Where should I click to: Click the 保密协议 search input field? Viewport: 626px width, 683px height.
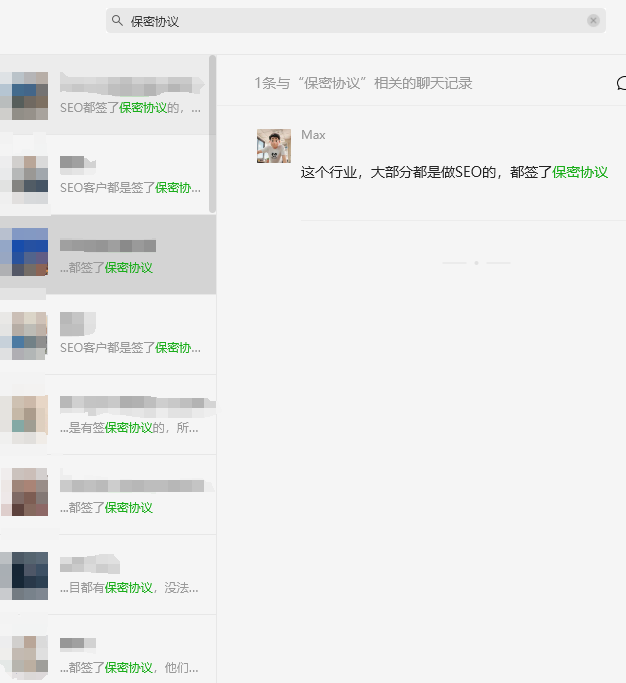355,20
